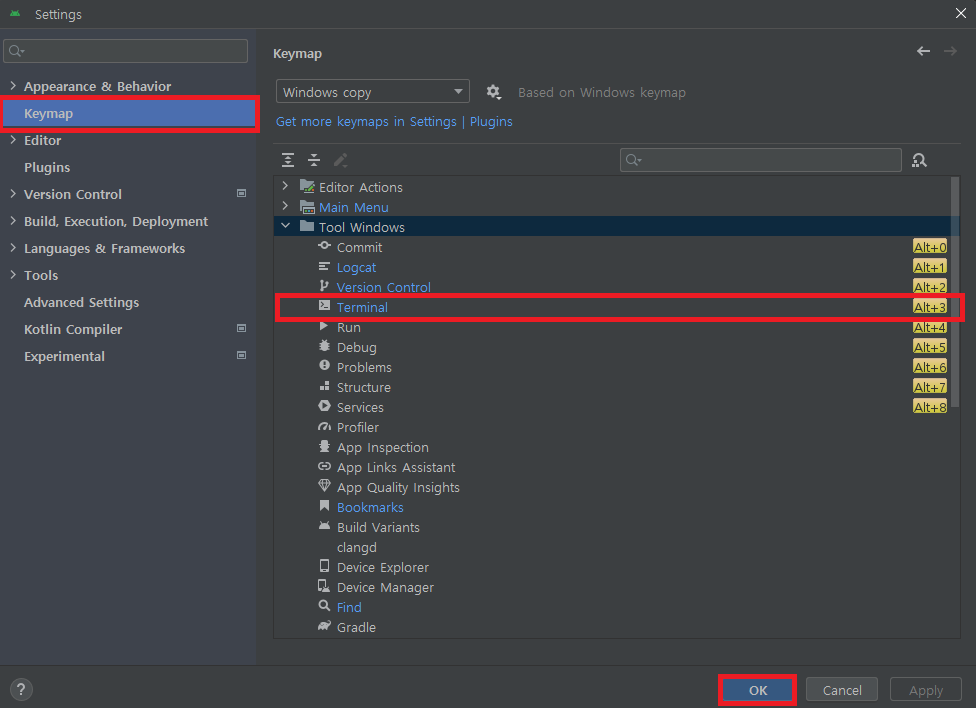
Task: Open the help question mark button
Action: coord(21,689)
